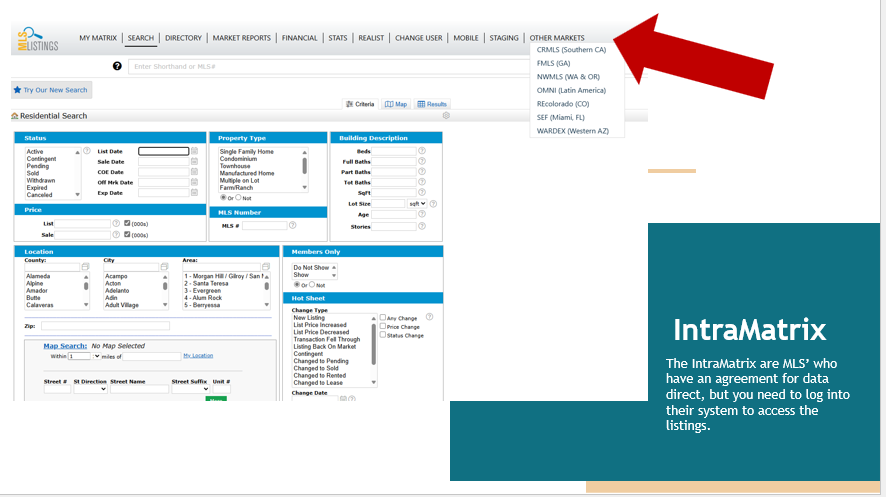Select Property Type Or radio button
This screenshot has height=497, width=886.
[x=223, y=198]
